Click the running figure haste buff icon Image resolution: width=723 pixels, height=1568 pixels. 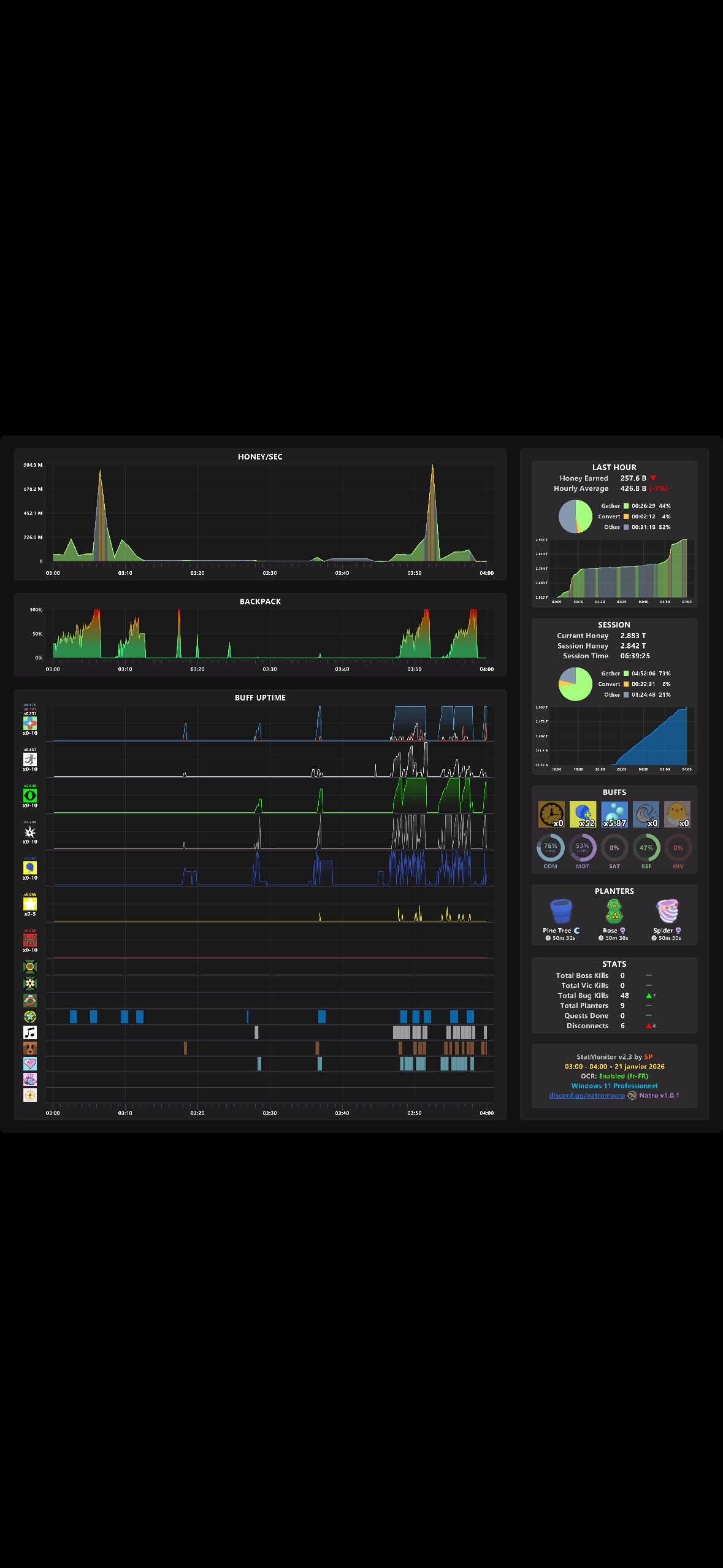click(x=30, y=759)
